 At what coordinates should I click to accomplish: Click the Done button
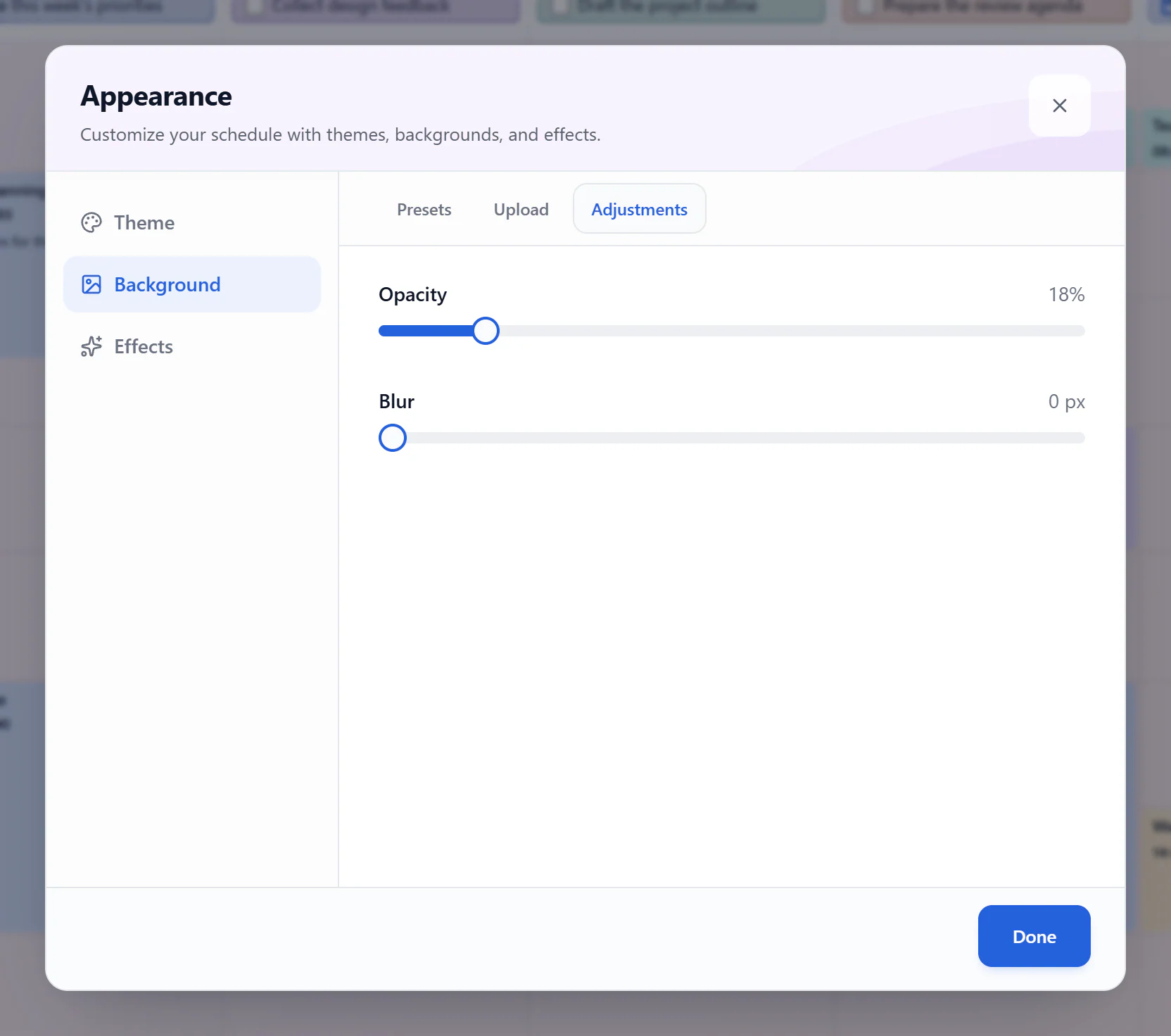point(1034,936)
